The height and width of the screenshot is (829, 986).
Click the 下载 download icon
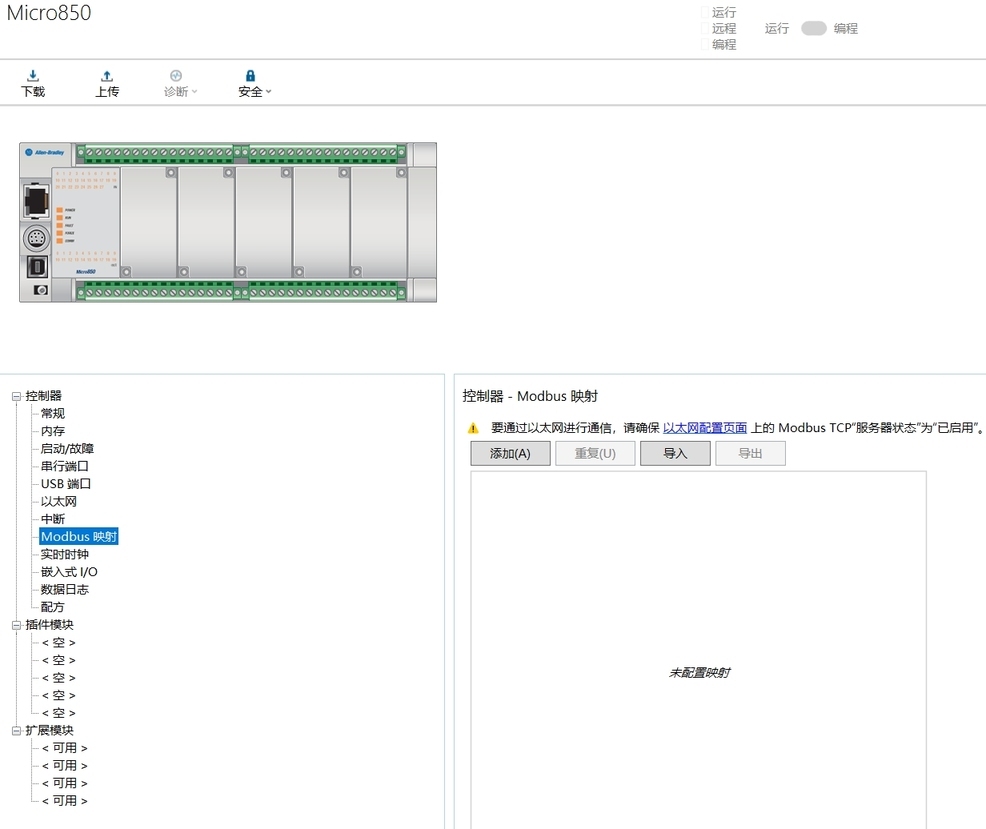tap(33, 76)
